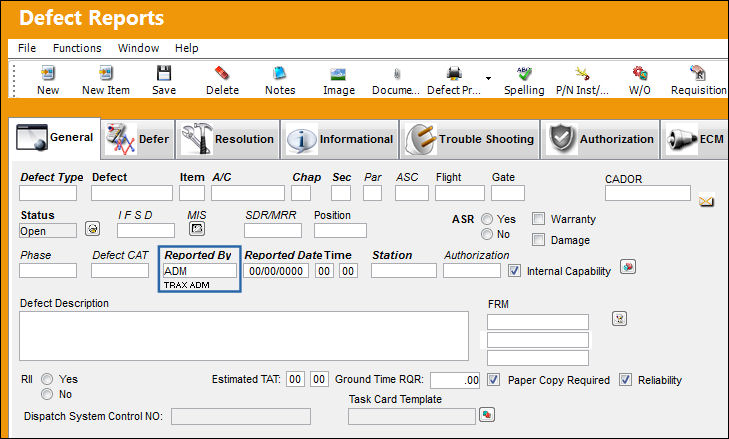Image resolution: width=729 pixels, height=439 pixels.
Task: Click the lookup icon beside Status field
Action: pos(93,228)
